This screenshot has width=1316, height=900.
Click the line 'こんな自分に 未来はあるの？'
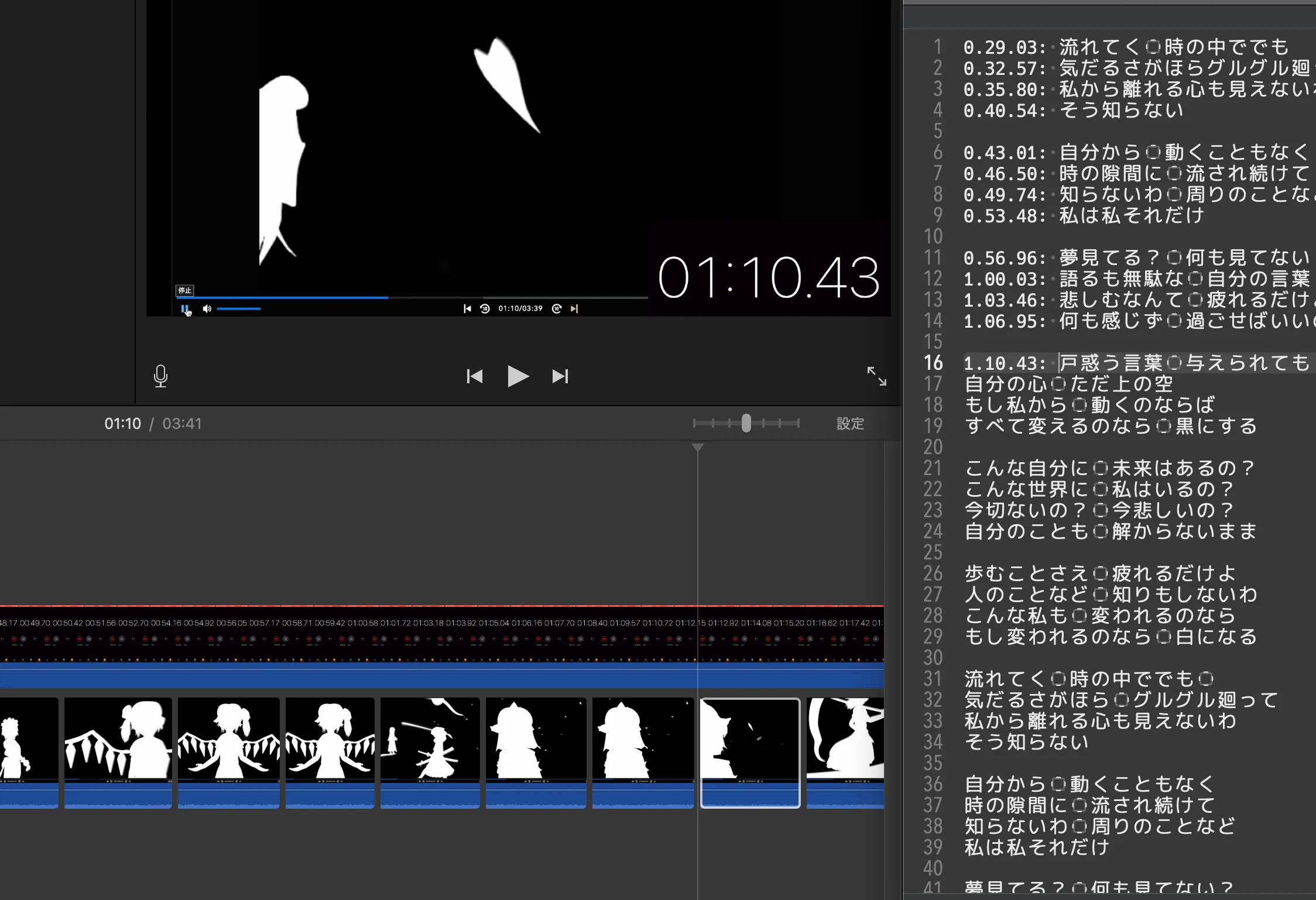pyautogui.click(x=1111, y=468)
